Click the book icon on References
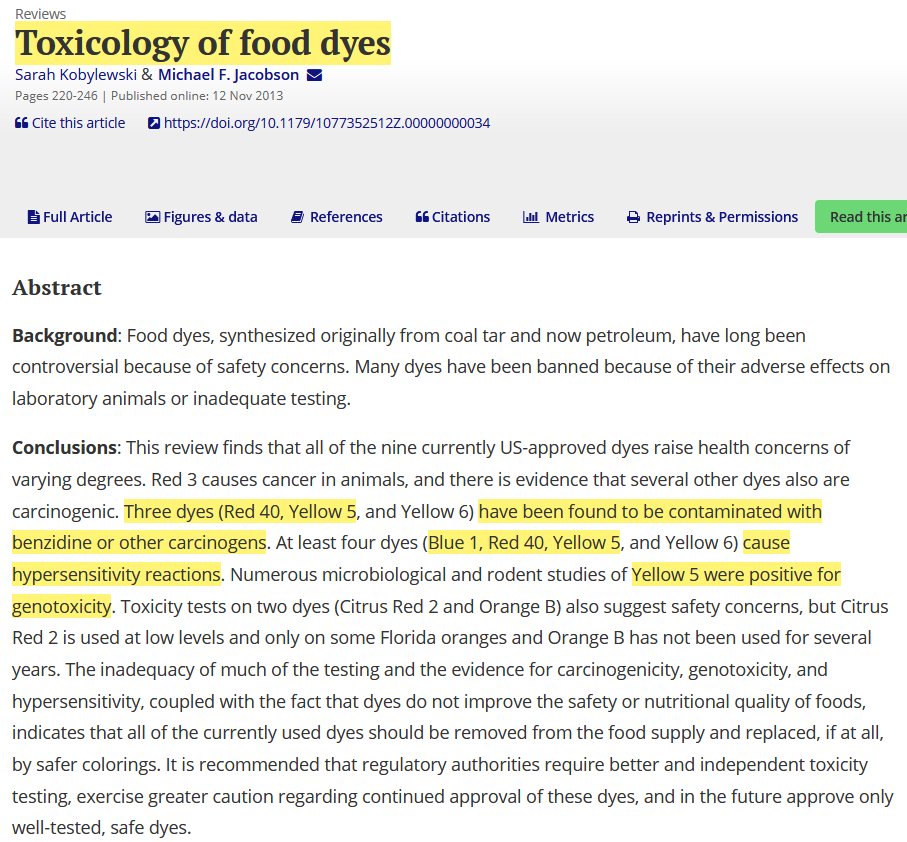This screenshot has height=842, width=907. tap(297, 217)
